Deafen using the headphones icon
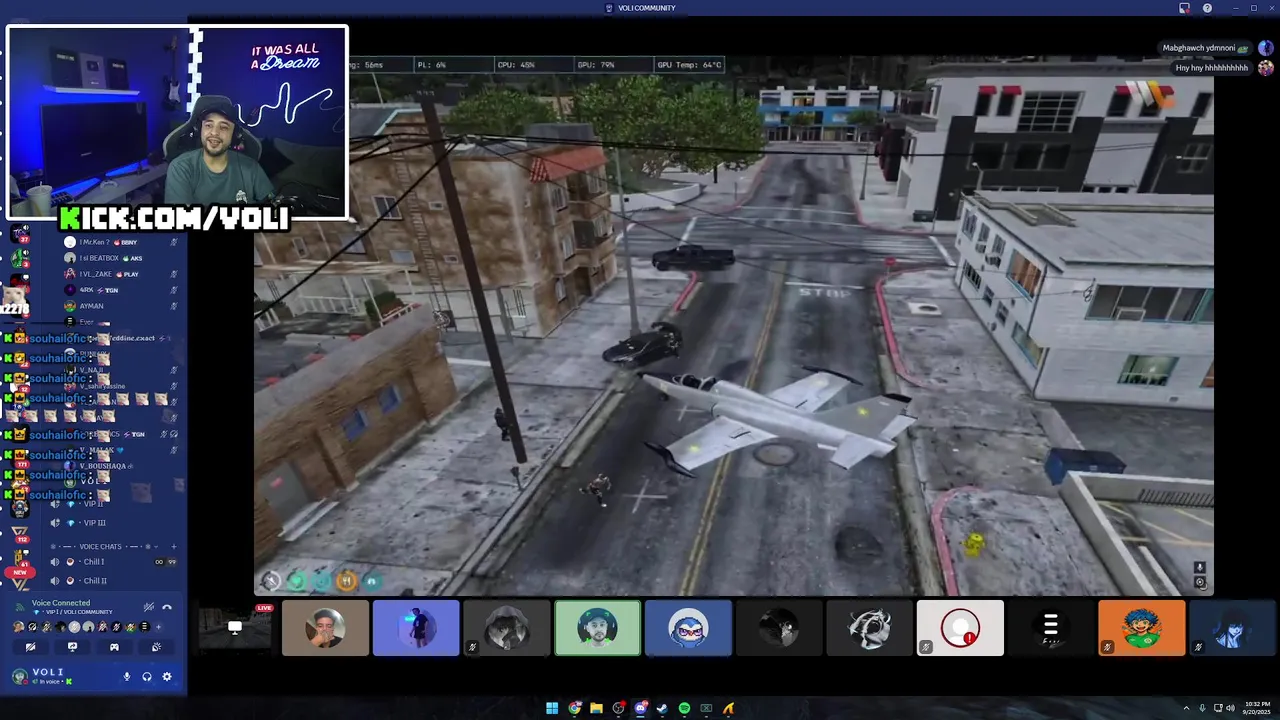Image resolution: width=1280 pixels, height=720 pixels. tap(147, 677)
